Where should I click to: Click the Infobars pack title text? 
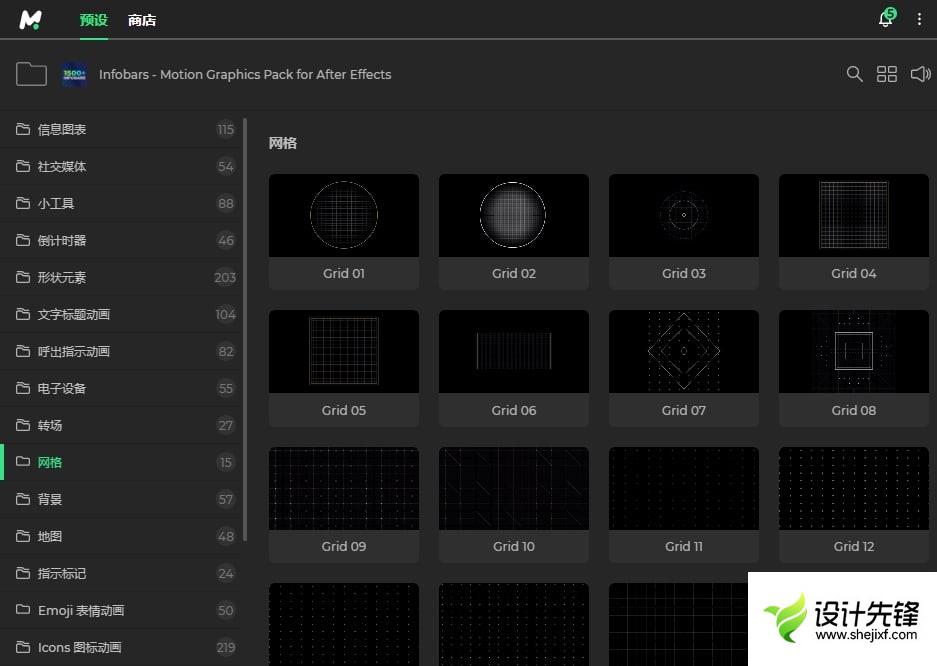[245, 74]
